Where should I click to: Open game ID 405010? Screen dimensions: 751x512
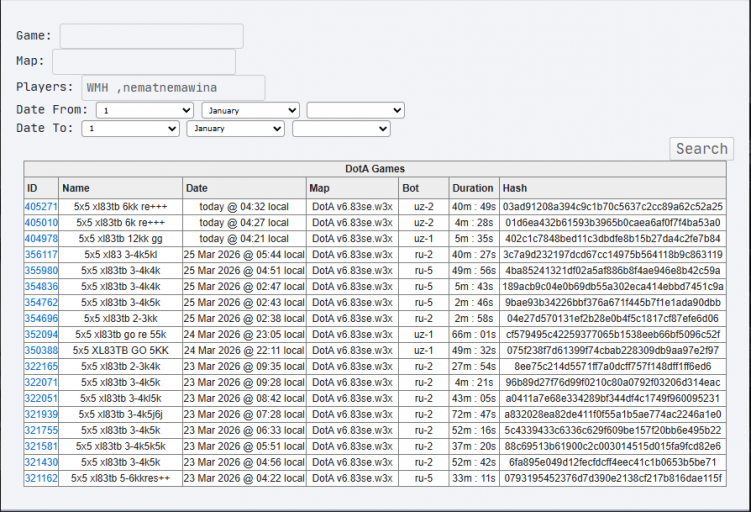[41, 223]
